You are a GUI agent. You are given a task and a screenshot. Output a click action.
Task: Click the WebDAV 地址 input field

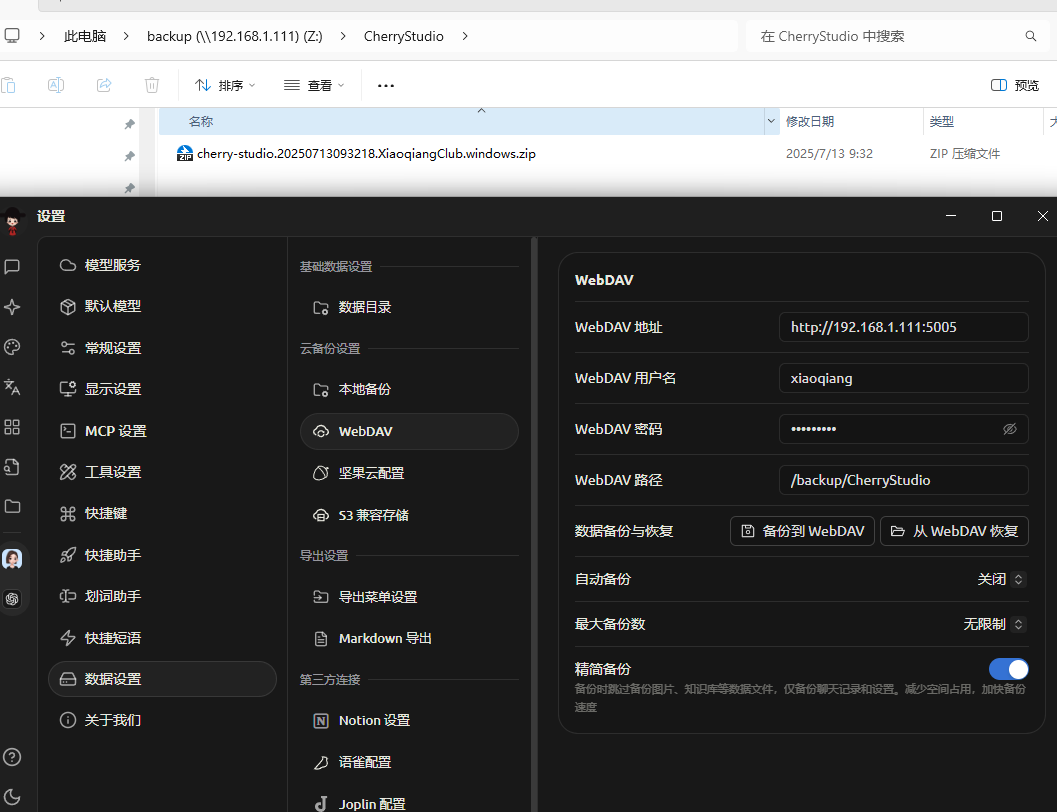click(x=904, y=327)
